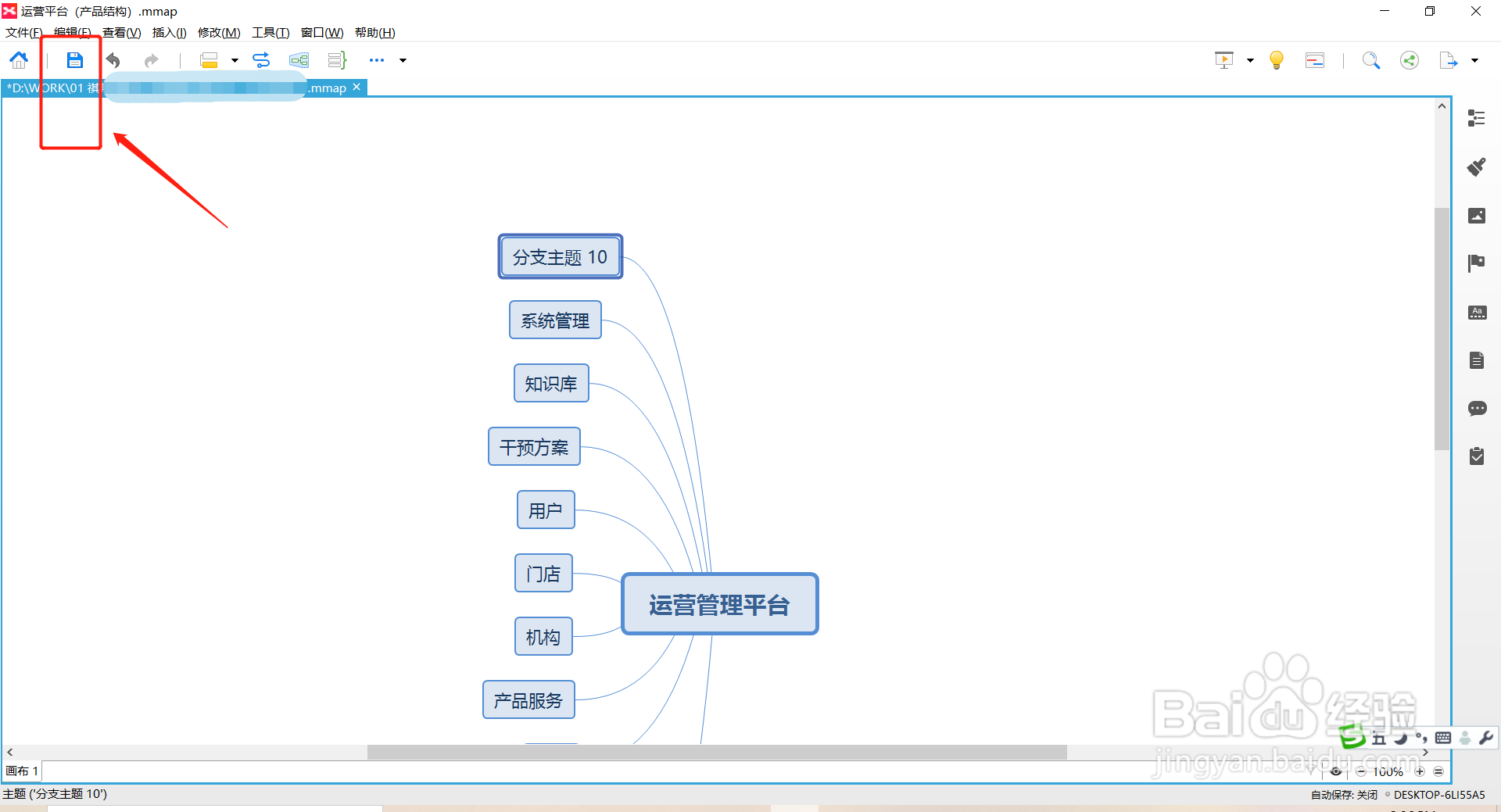Select the 干预方案 topic
Image resolution: width=1501 pixels, height=812 pixels.
(x=534, y=446)
